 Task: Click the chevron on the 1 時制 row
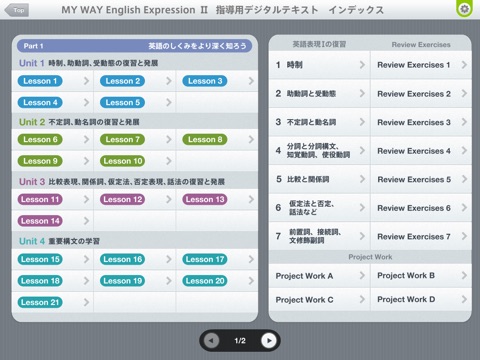(362, 65)
